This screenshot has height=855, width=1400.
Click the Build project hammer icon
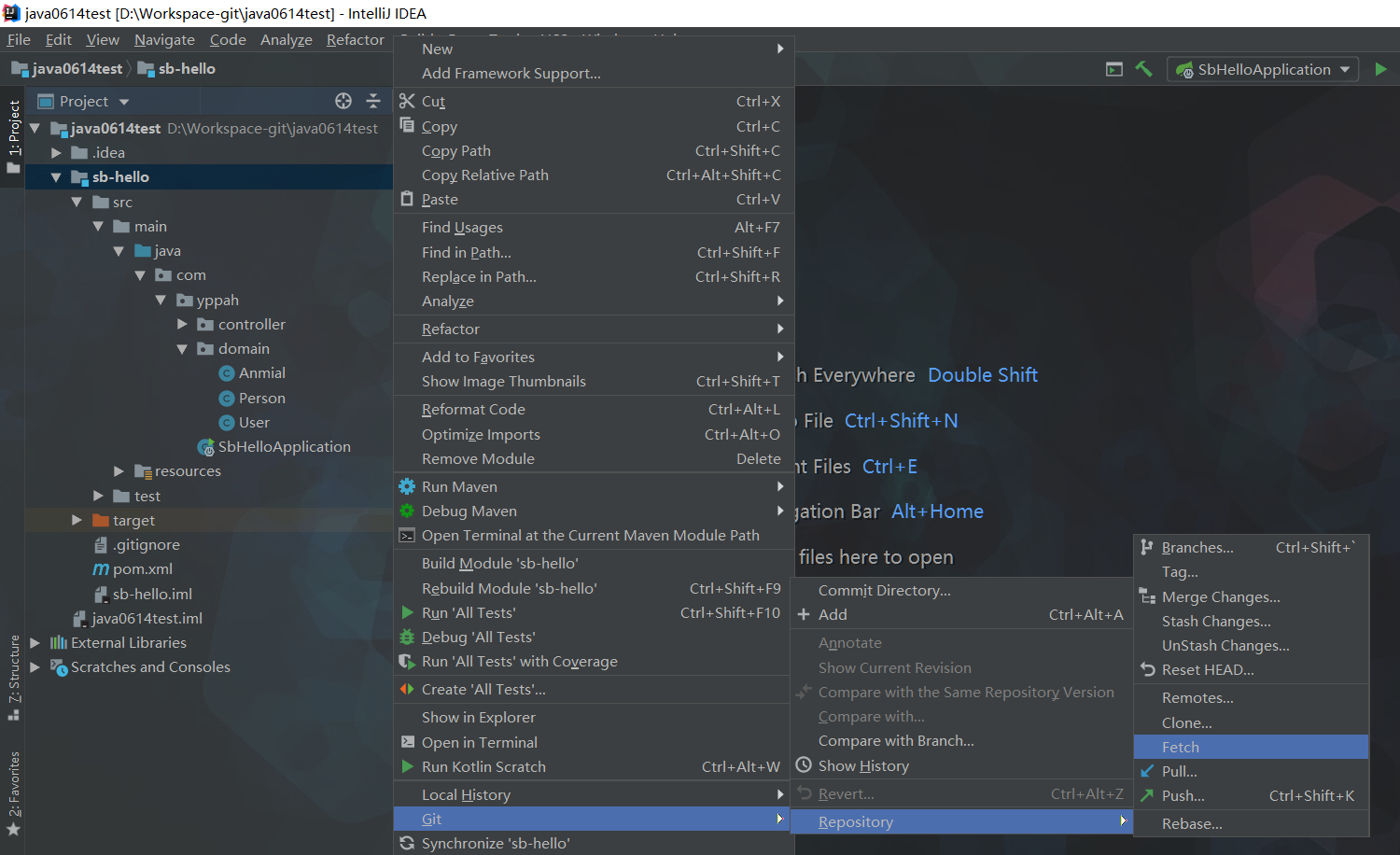point(1143,69)
